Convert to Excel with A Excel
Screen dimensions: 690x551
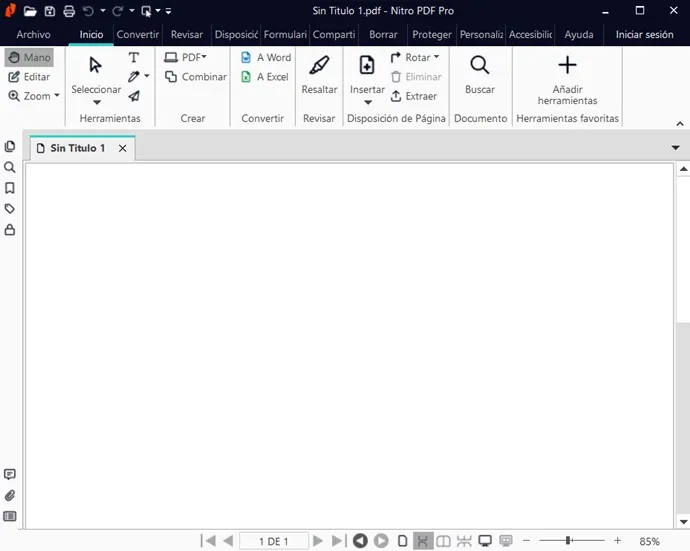264,77
